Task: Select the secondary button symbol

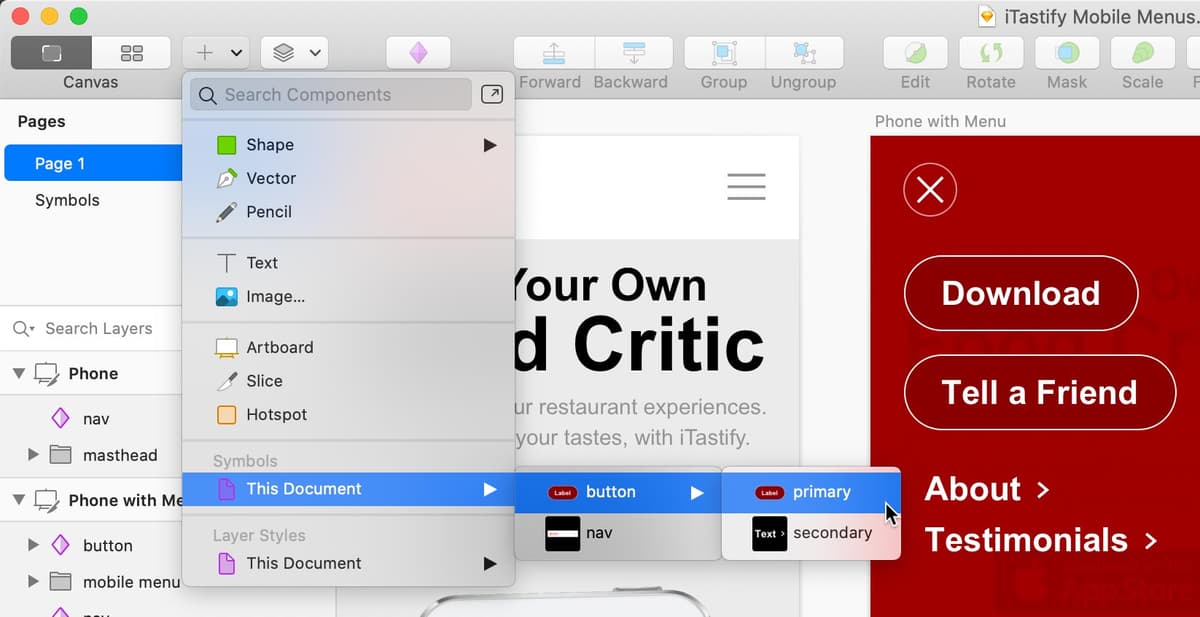Action: click(x=811, y=533)
